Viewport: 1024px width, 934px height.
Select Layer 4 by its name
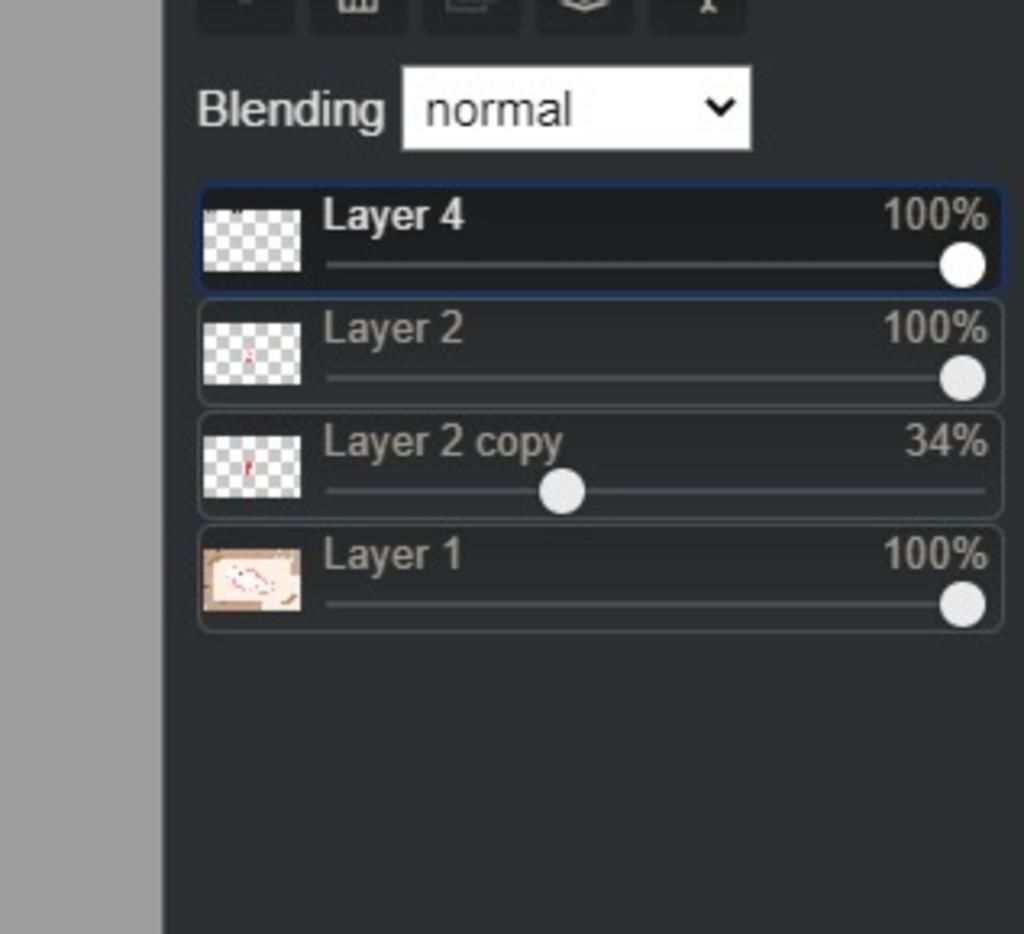(393, 216)
